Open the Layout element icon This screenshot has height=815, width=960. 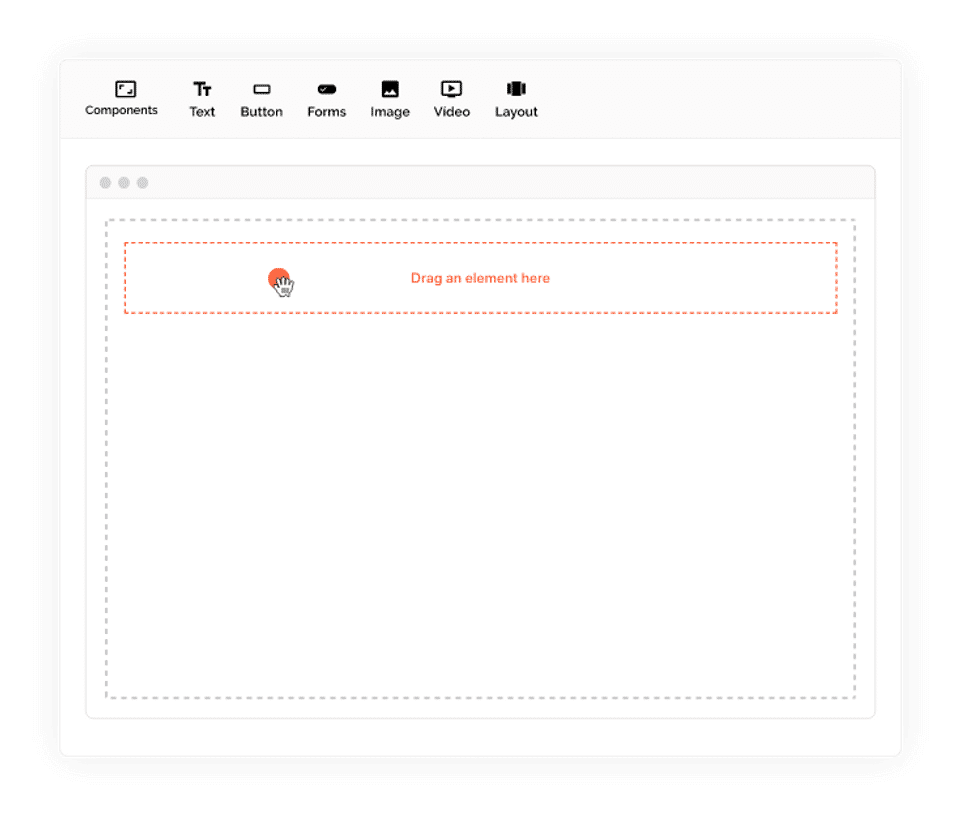pos(516,89)
